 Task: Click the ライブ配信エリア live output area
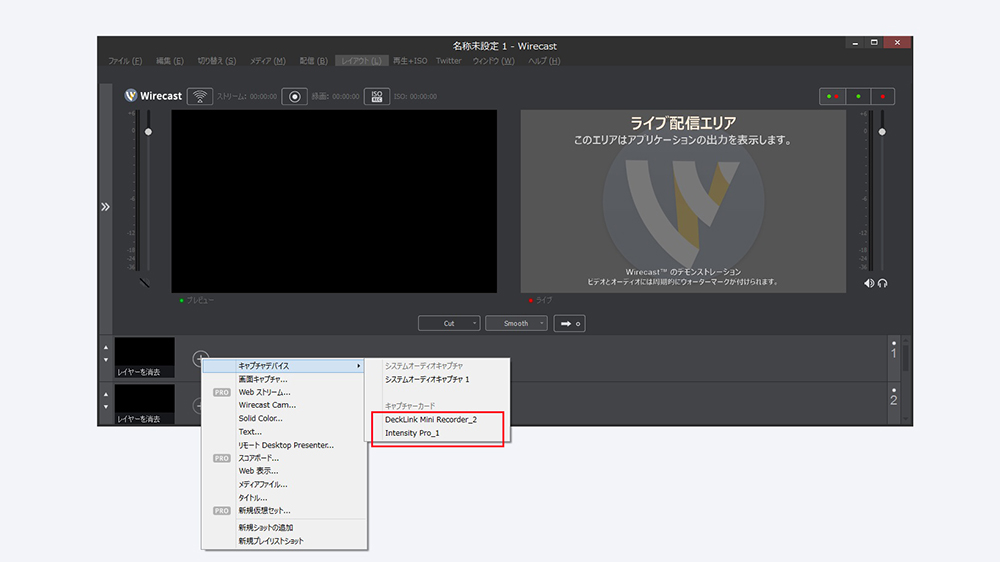coord(683,202)
